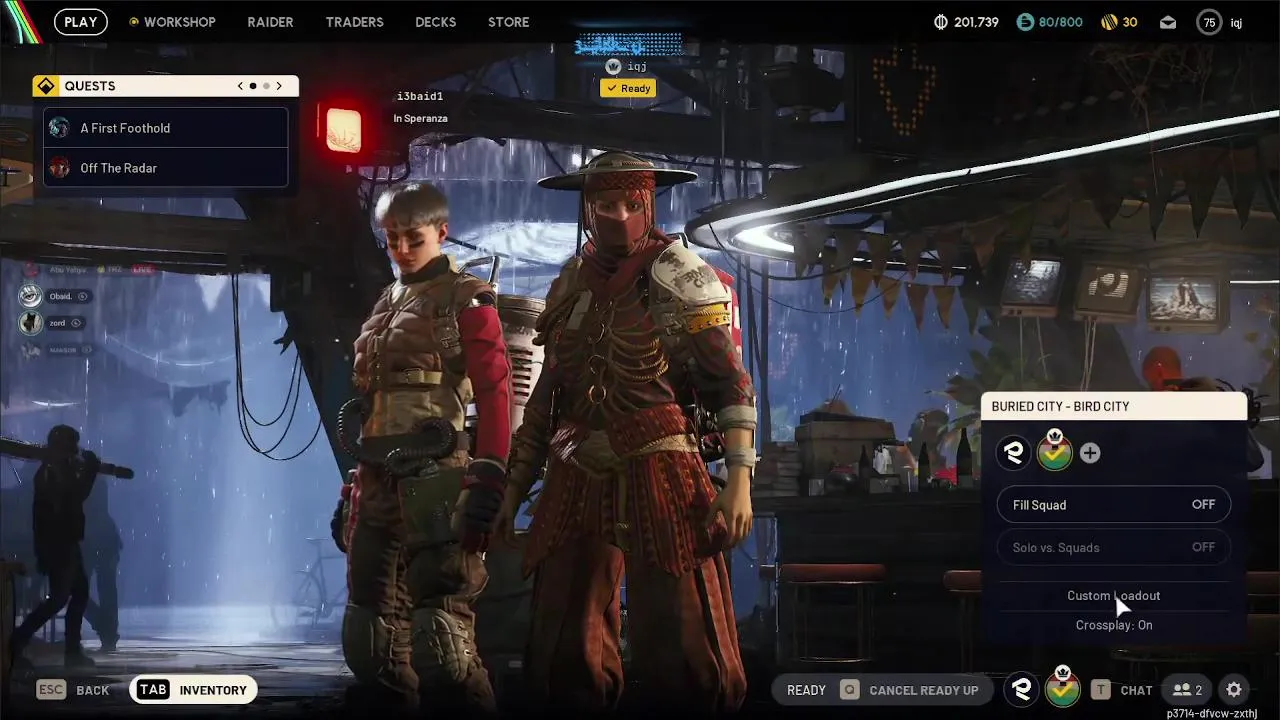Open the mail inbox envelope icon
1280x720 pixels.
point(1168,22)
